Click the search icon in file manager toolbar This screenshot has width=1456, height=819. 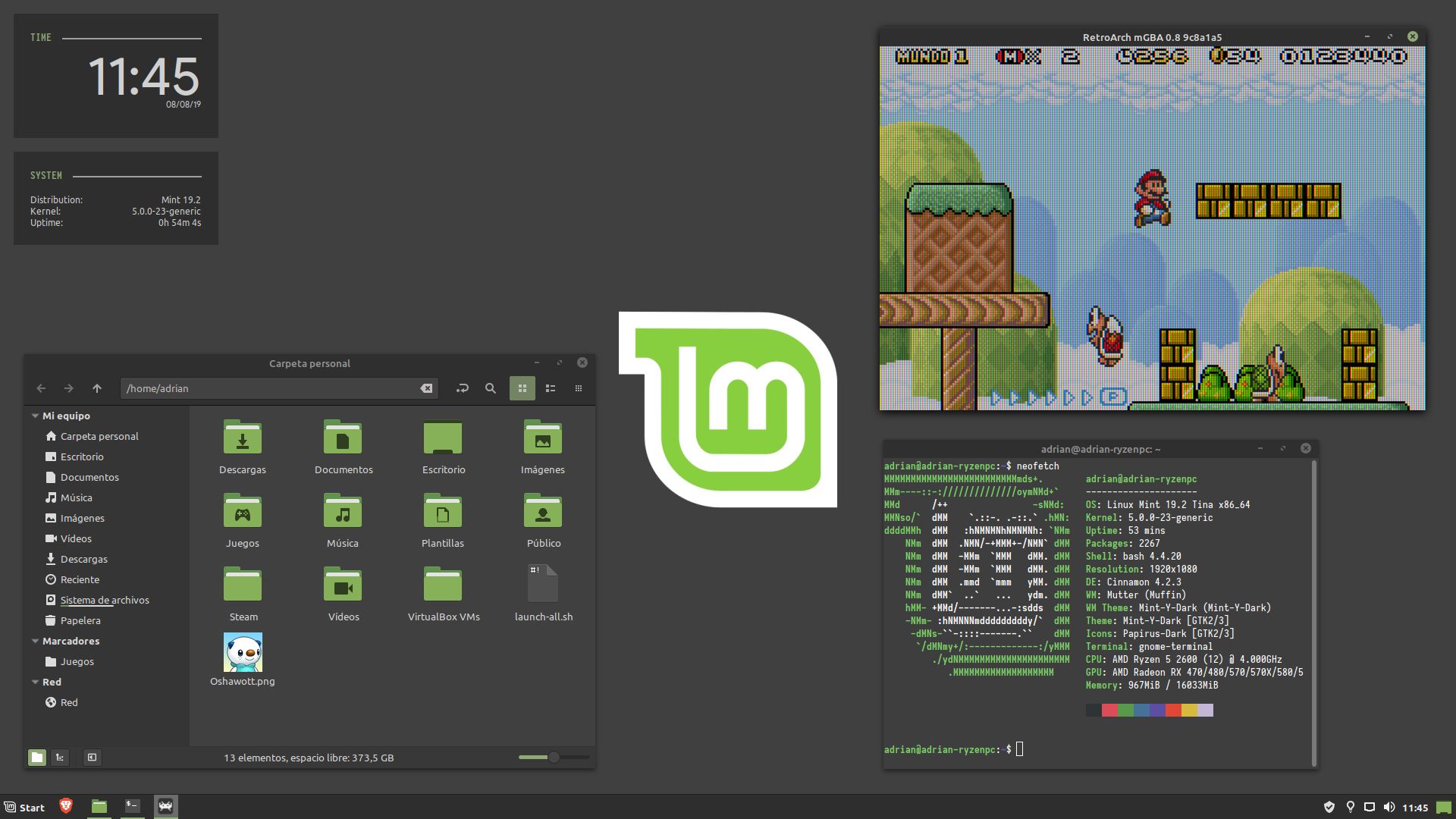pyautogui.click(x=491, y=388)
